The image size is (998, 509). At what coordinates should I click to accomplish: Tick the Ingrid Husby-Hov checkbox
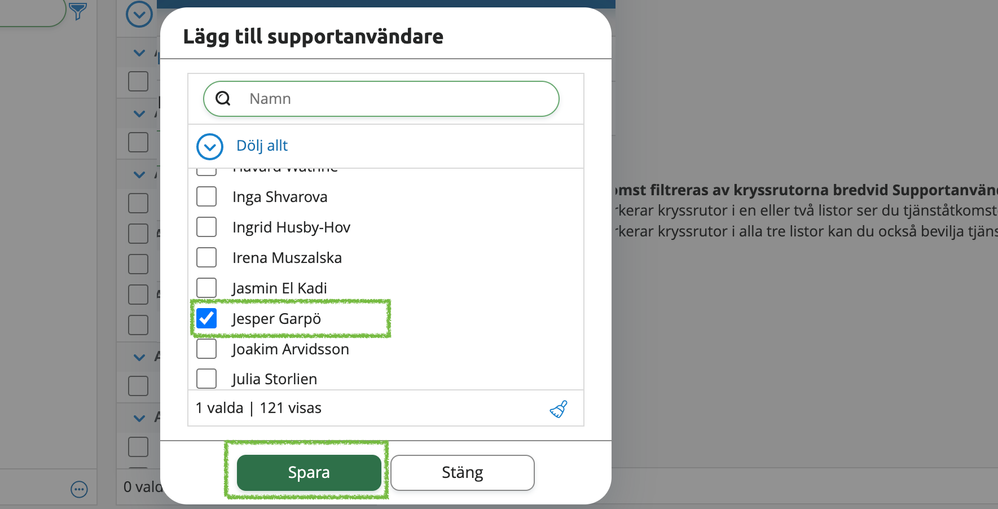pos(206,227)
